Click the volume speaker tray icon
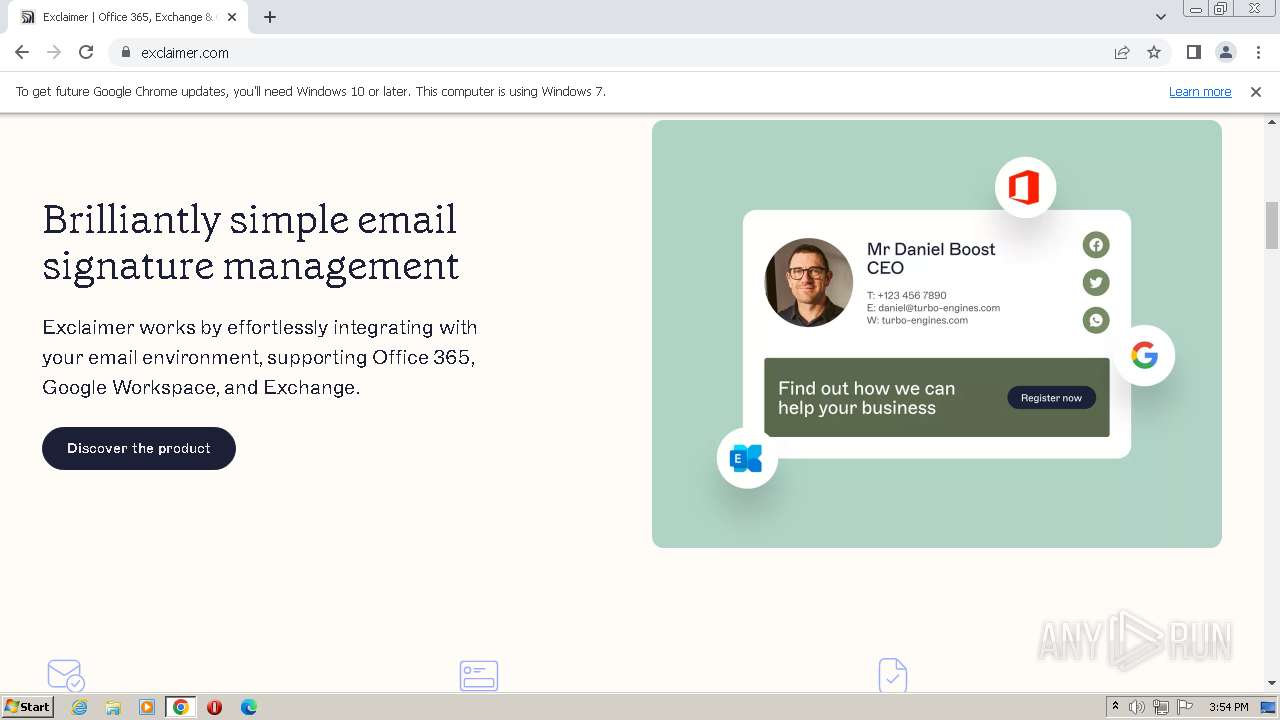This screenshot has height=720, width=1280. [1137, 707]
